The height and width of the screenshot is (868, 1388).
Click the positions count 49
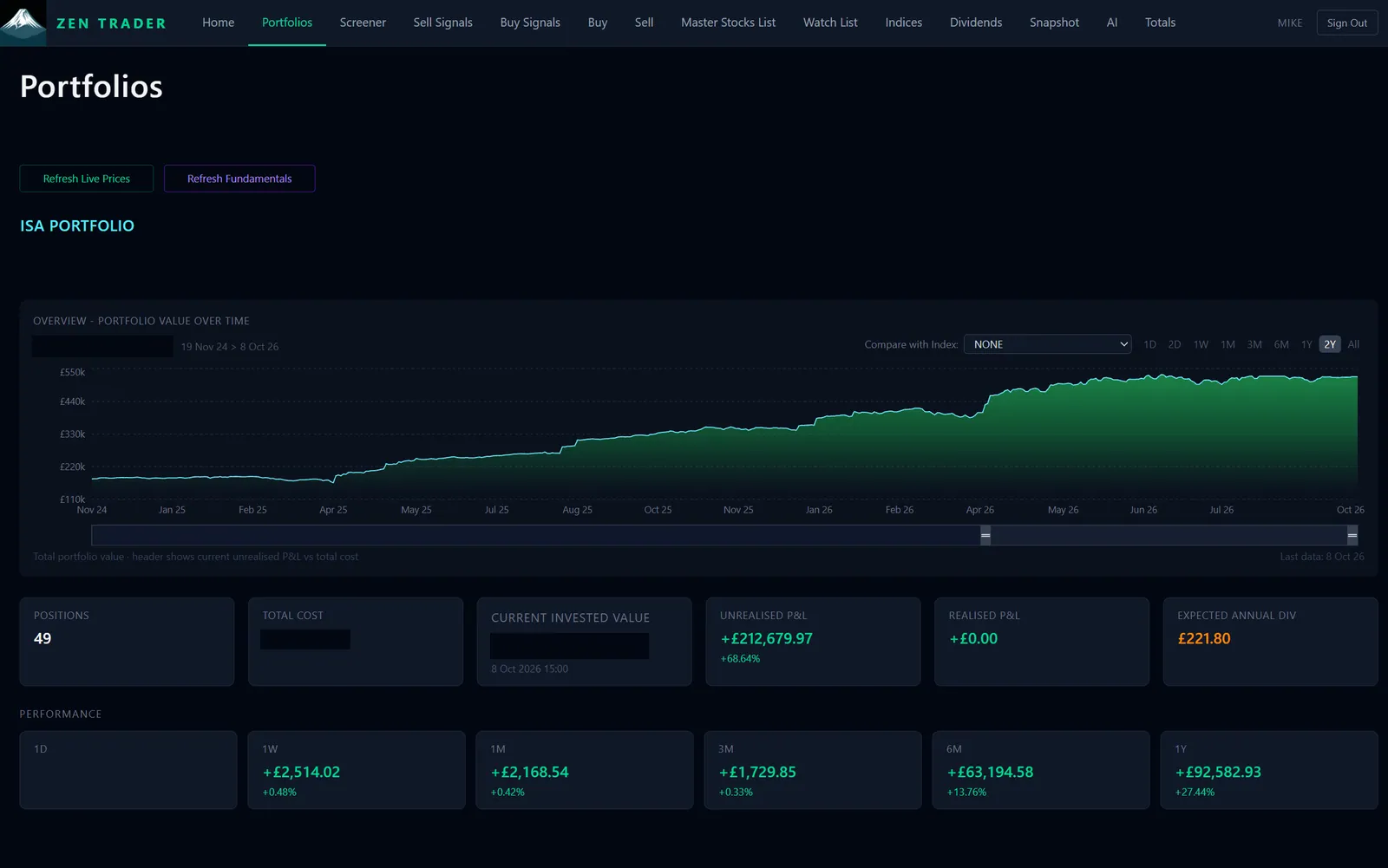(x=43, y=638)
